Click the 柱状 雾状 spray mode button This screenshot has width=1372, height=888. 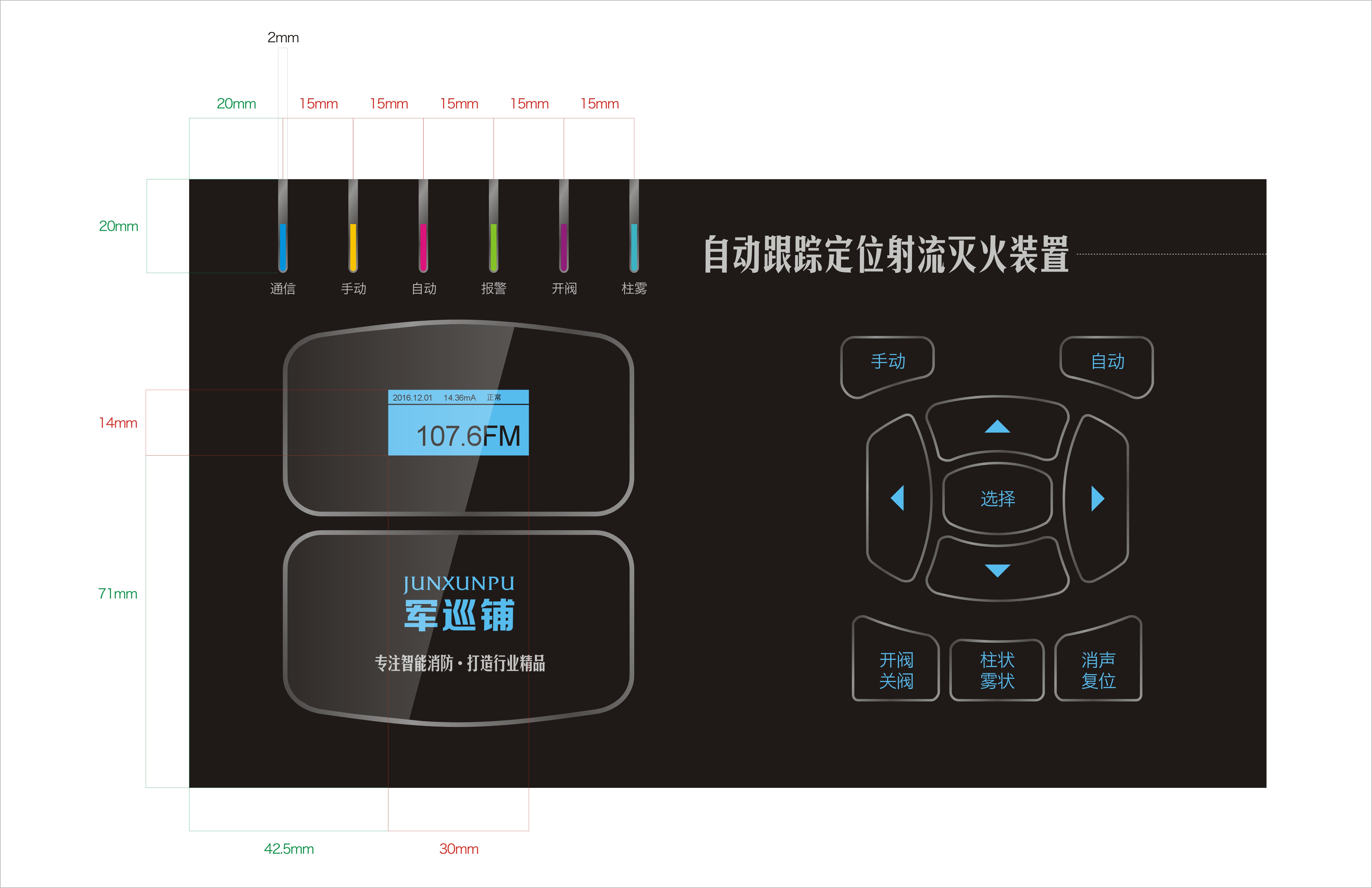click(x=997, y=670)
